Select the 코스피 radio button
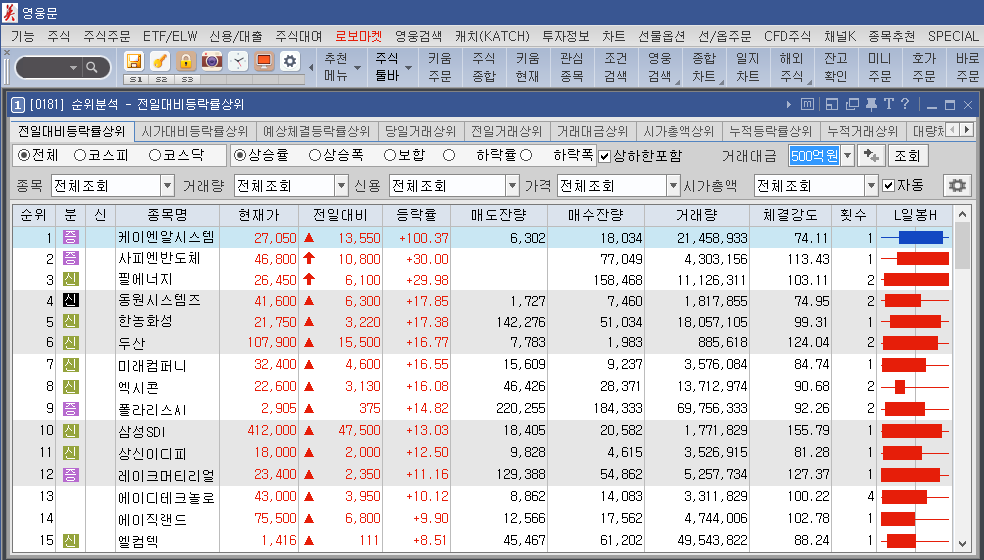The width and height of the screenshot is (984, 560). (x=80, y=155)
